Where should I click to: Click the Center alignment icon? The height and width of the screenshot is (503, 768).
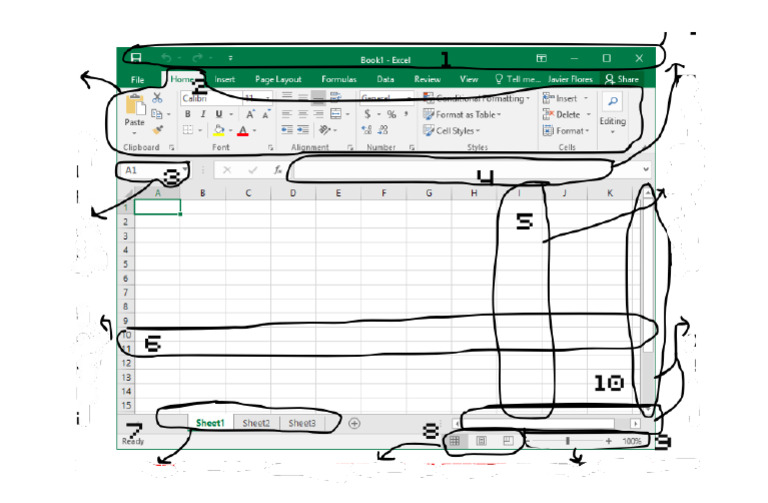coord(303,114)
